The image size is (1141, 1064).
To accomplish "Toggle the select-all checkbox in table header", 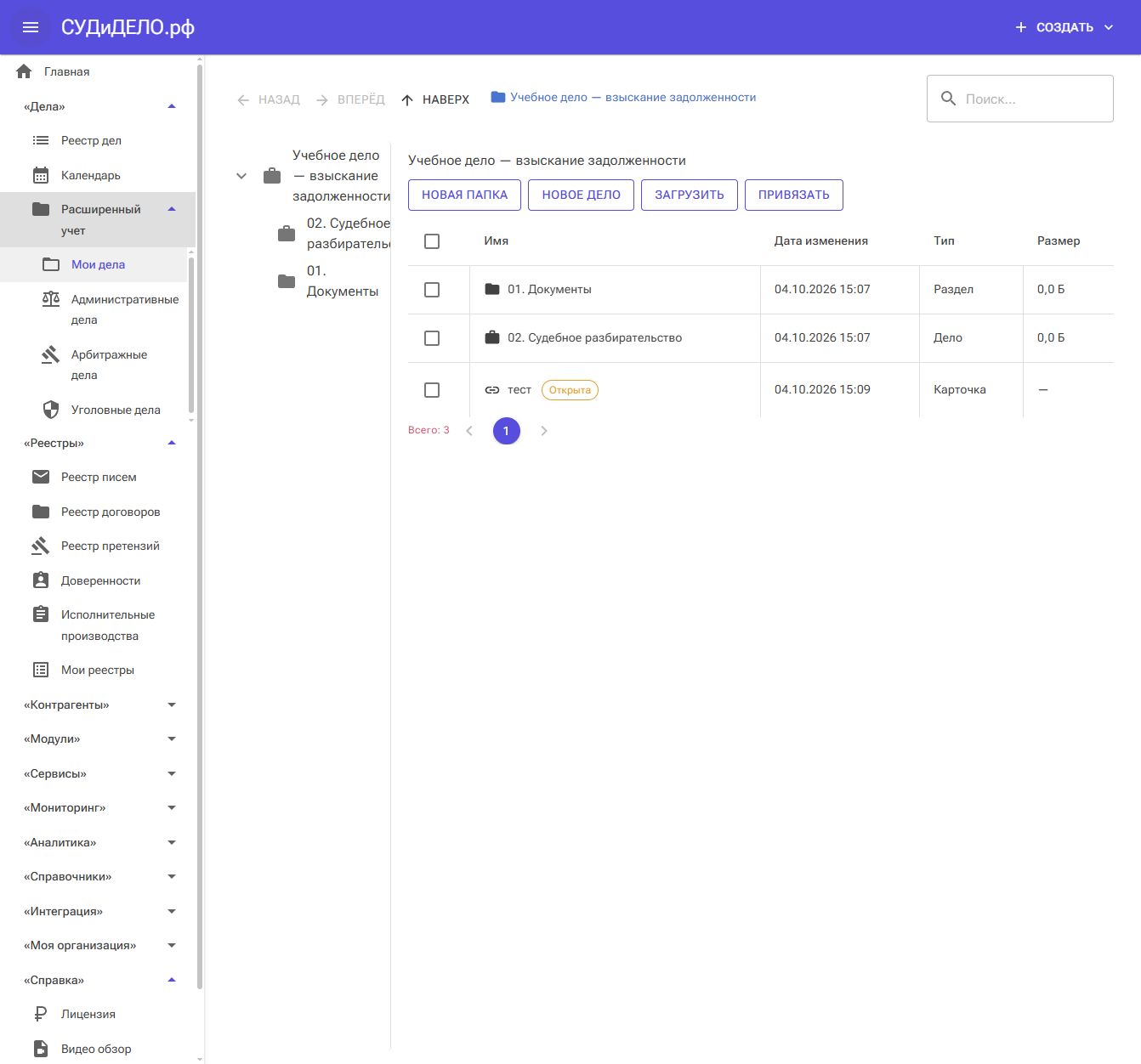I will pyautogui.click(x=432, y=241).
